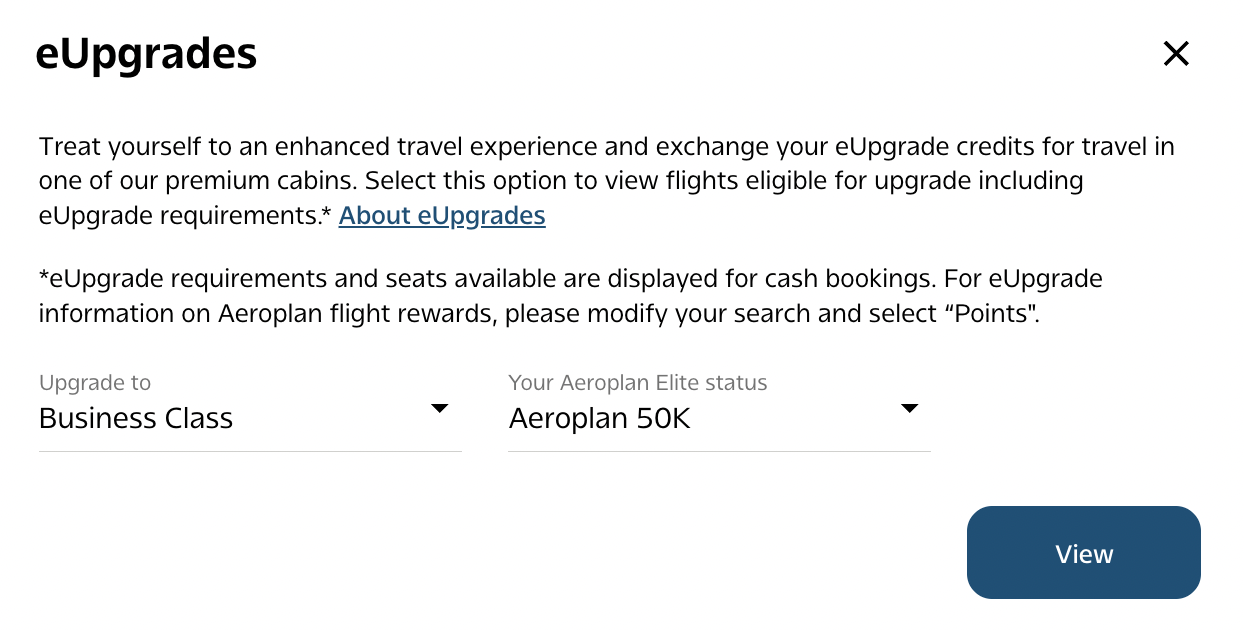The width and height of the screenshot is (1244, 630).
Task: Select the Aeroplan 50K value field
Action: pos(600,418)
